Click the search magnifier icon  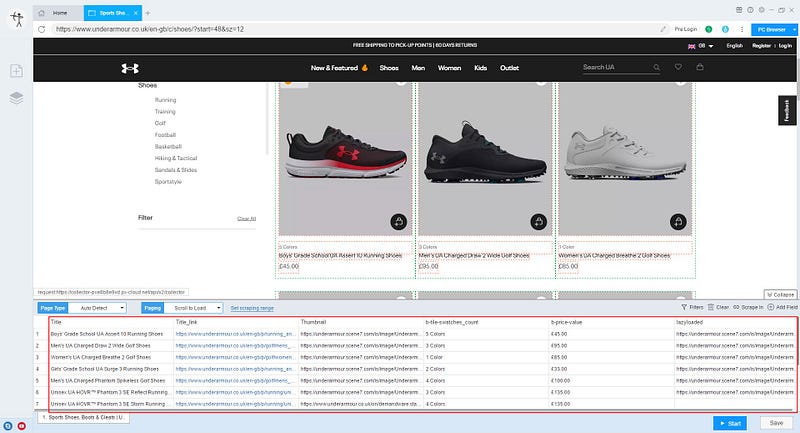[x=657, y=68]
